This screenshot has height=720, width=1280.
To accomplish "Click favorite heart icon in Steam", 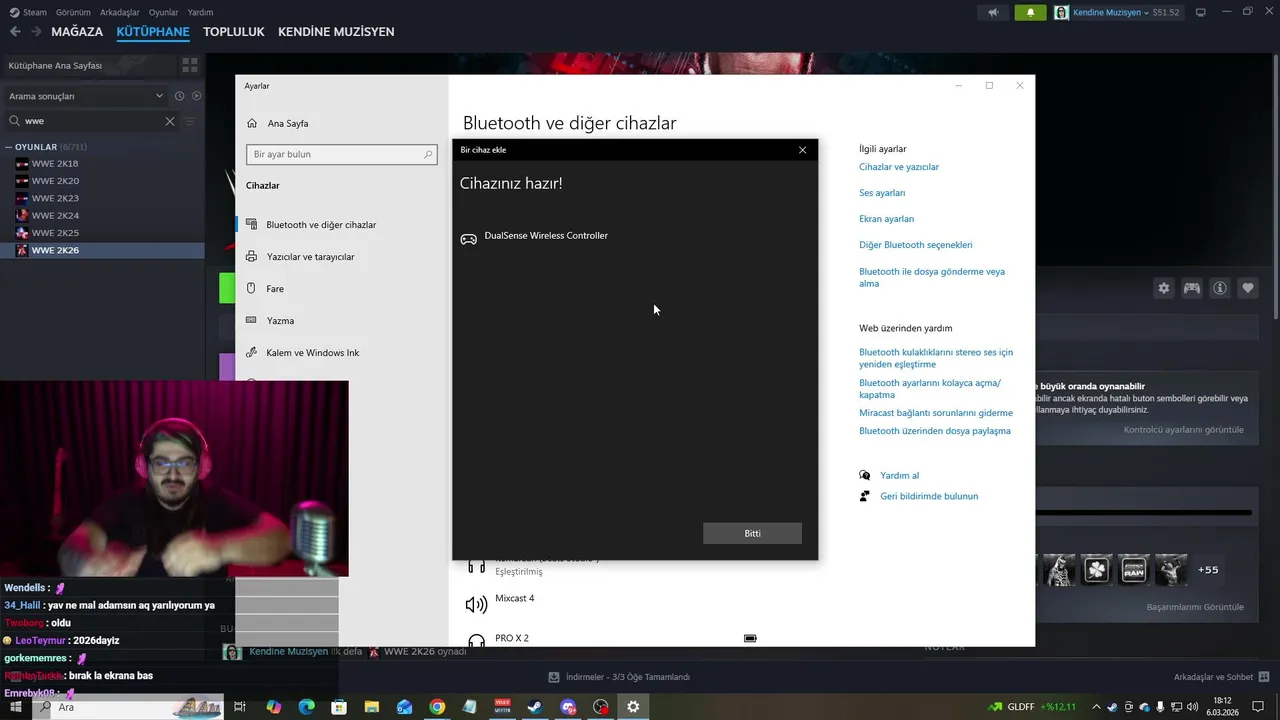I will coord(1248,288).
